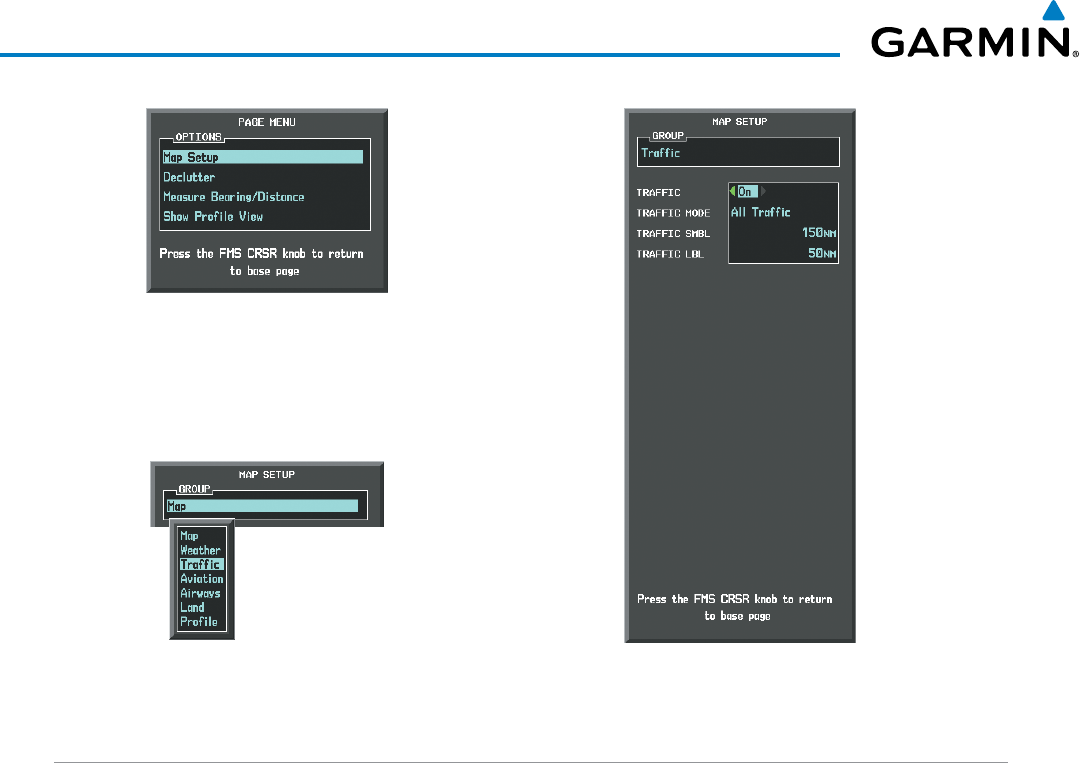Select Measure Bearing/Distance option
Viewport: 1080px width, 763px height.
233,197
